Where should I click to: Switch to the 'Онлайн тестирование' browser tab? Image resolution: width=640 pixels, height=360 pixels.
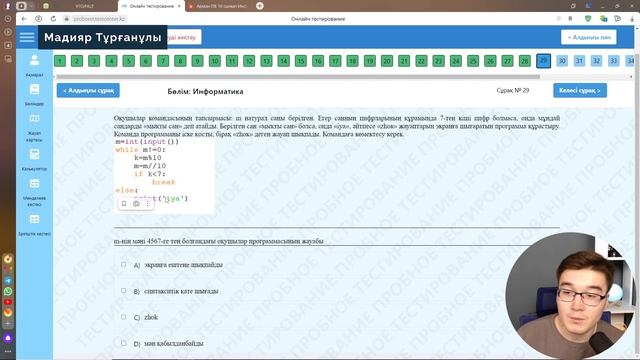pos(151,6)
